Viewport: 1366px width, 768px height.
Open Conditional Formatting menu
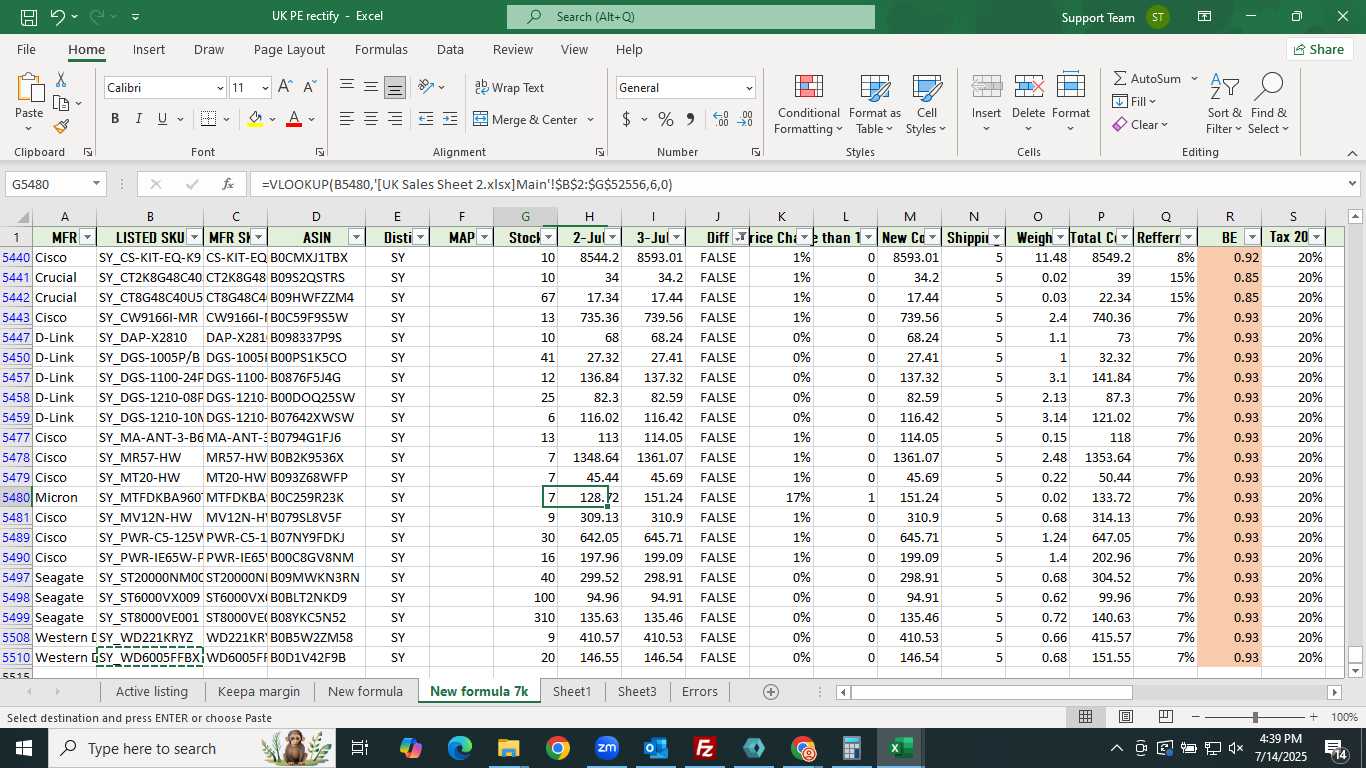[808, 104]
